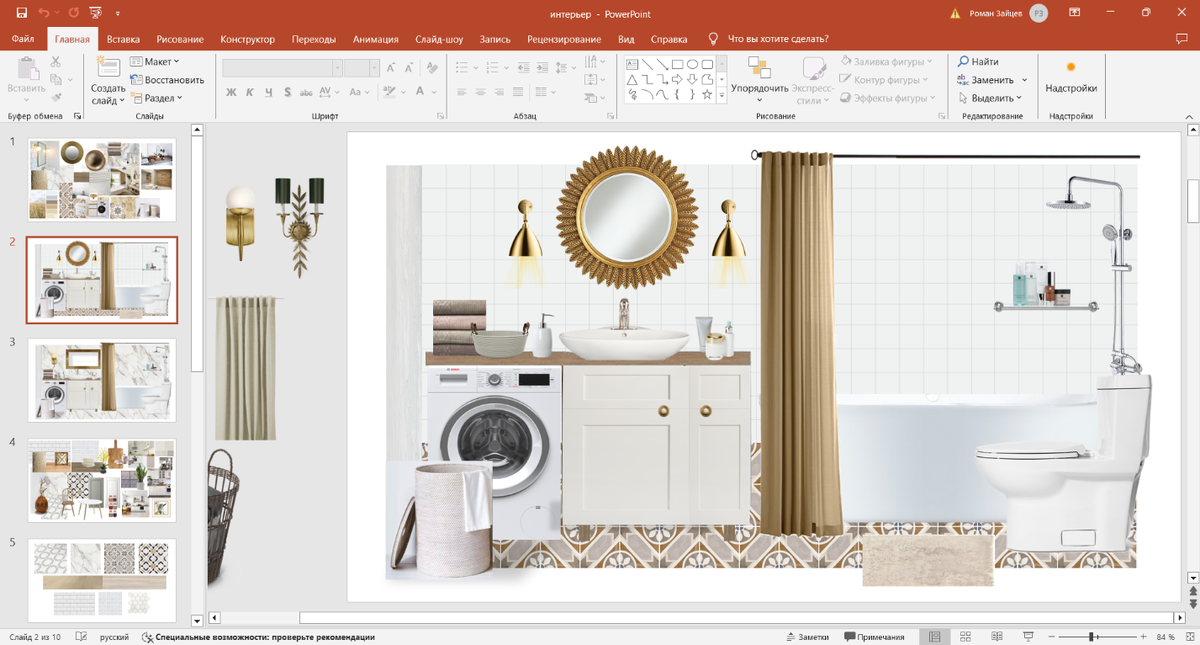Select the triangle shape in gallery
The image size is (1200, 645).
(632, 80)
